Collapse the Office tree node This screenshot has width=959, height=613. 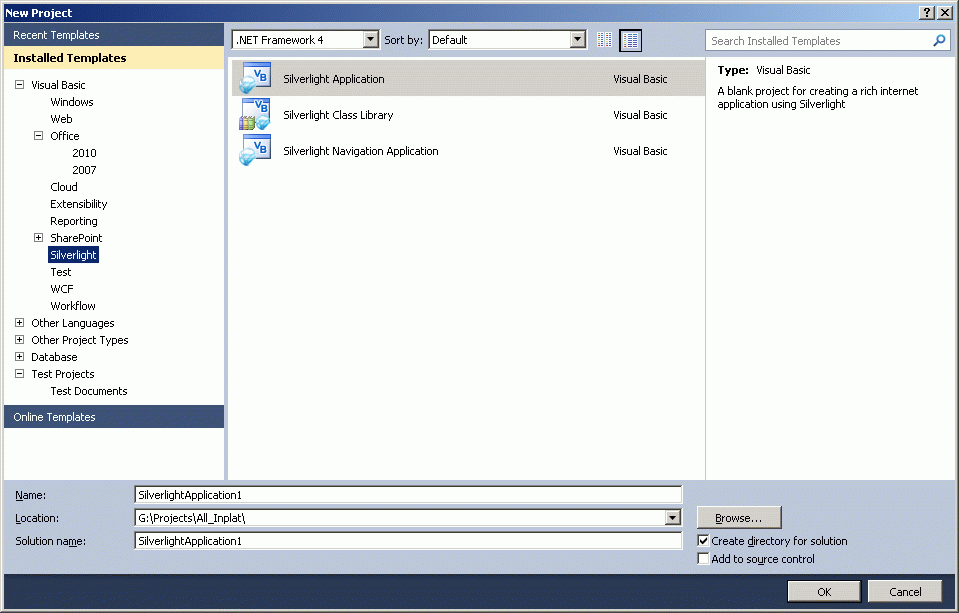[x=39, y=136]
